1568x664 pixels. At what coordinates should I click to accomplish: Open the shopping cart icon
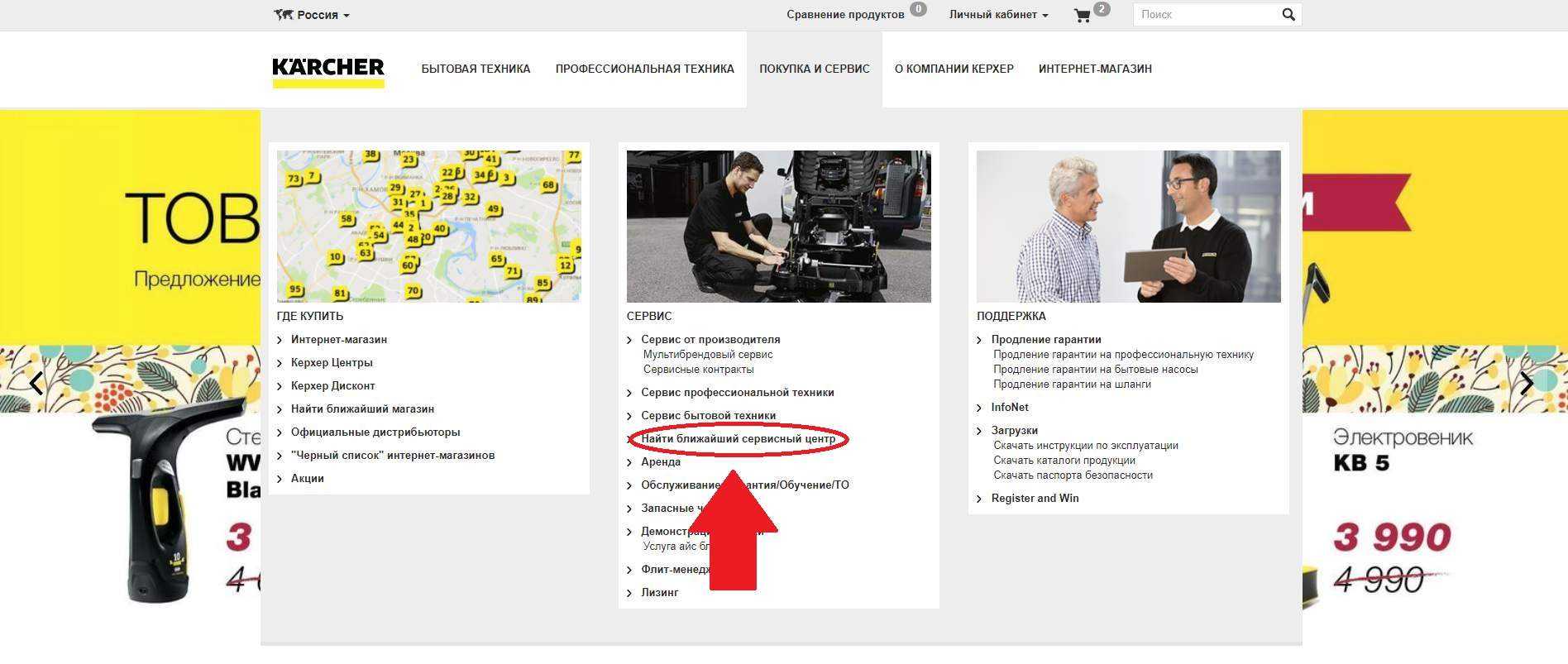pos(1082,15)
